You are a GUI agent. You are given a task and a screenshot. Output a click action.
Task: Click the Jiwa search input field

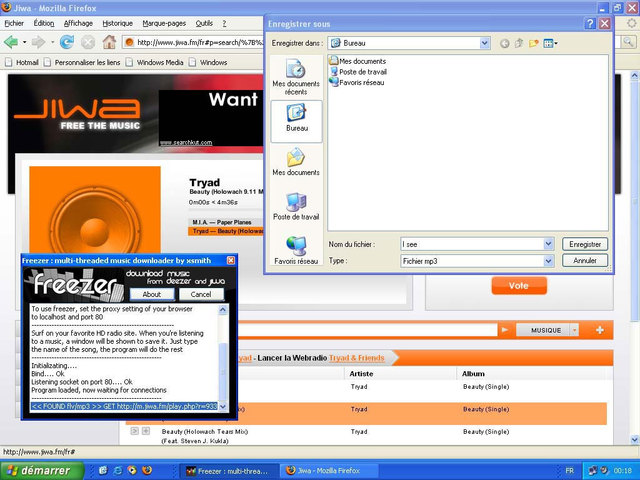click(x=367, y=330)
